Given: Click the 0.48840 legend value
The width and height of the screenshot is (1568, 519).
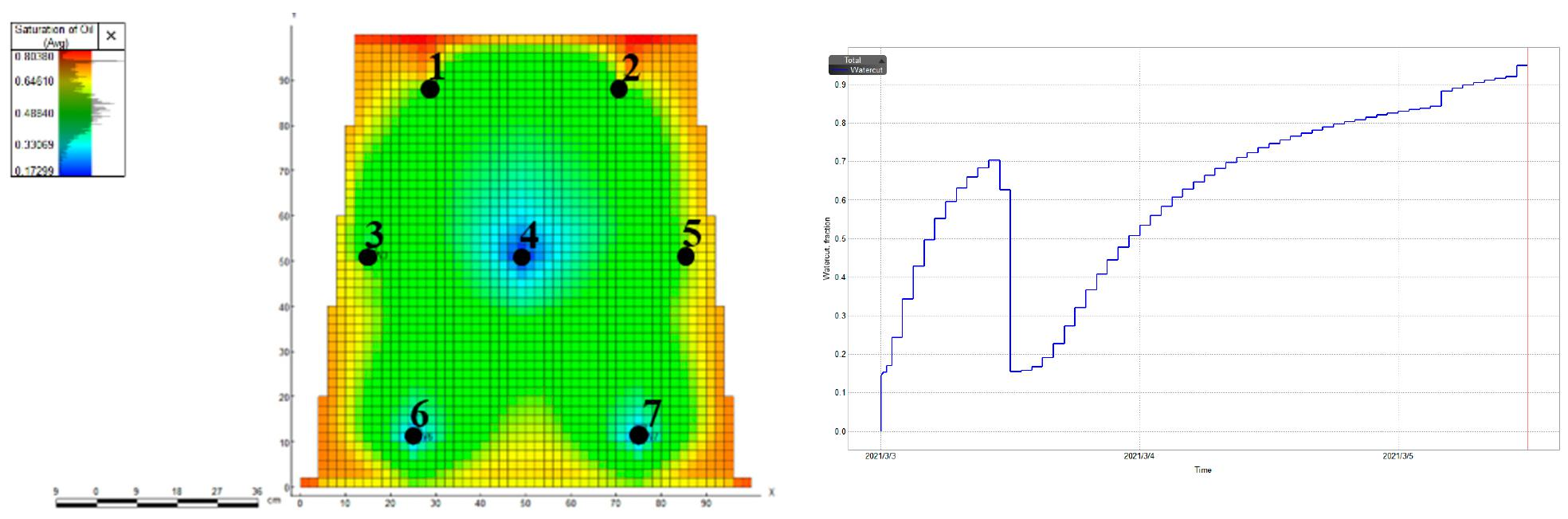Looking at the screenshot, I should tap(34, 113).
